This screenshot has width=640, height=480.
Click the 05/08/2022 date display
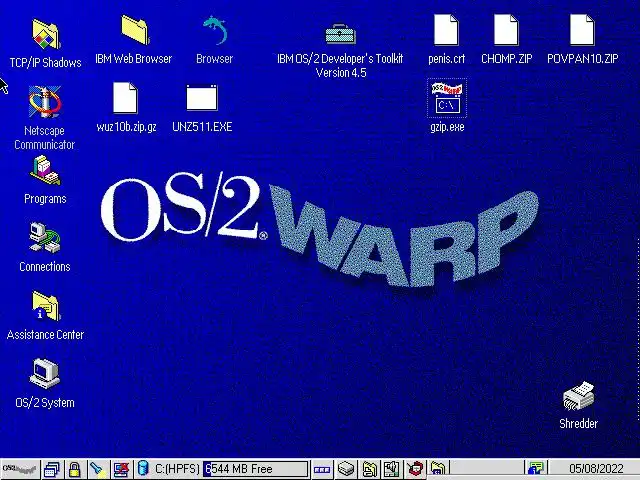click(x=596, y=469)
